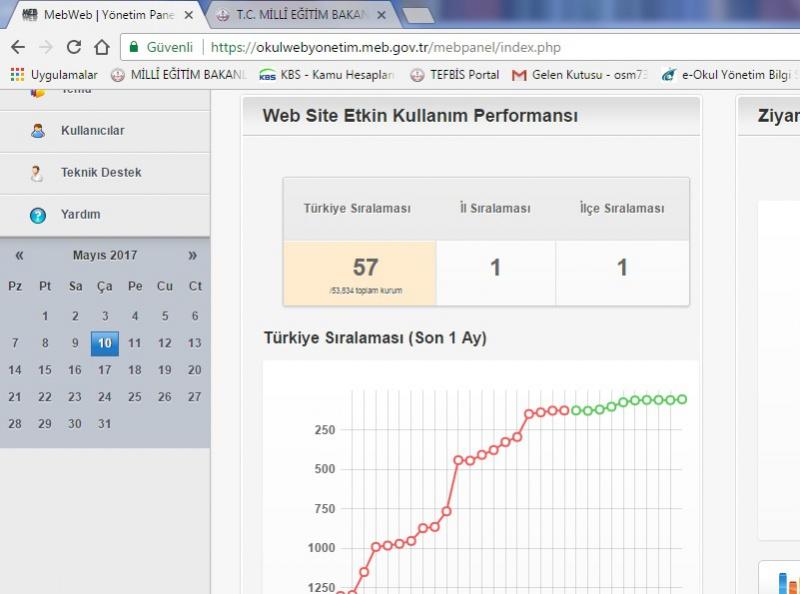Open the Uygulamalar apps grid icon
This screenshot has height=594, width=800.
(17, 74)
